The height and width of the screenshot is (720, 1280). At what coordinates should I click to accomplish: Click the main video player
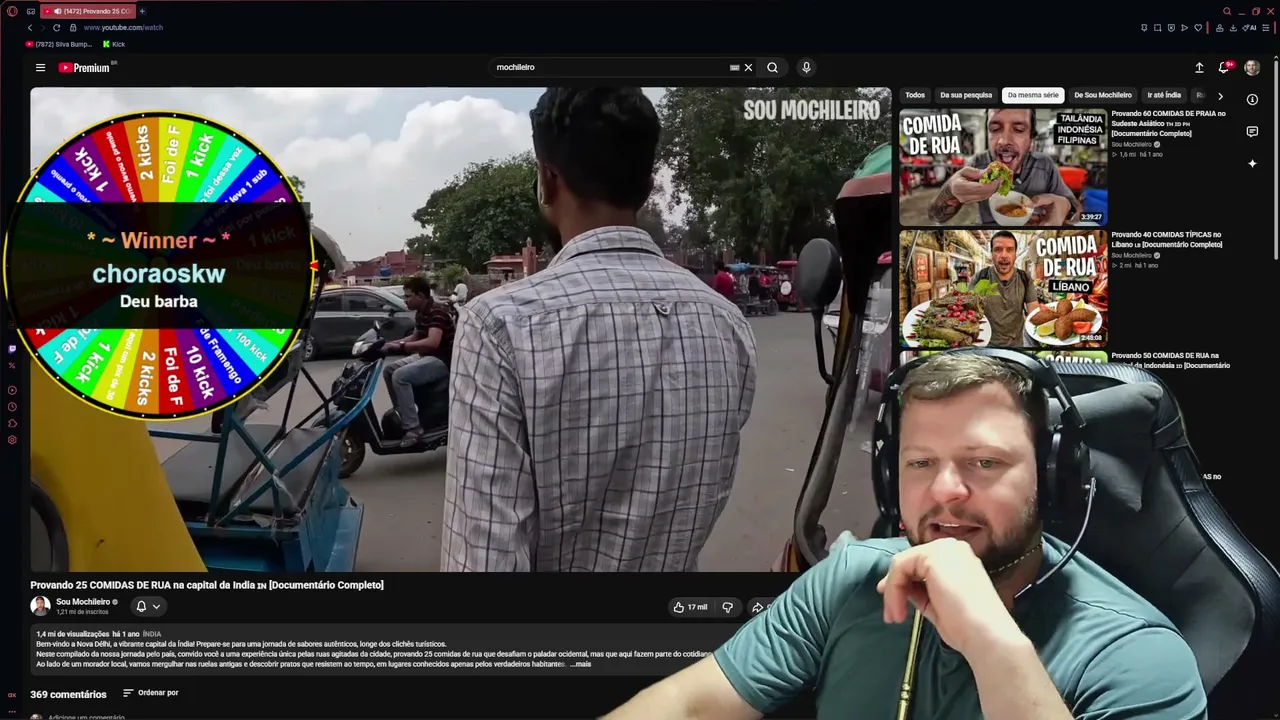point(460,329)
